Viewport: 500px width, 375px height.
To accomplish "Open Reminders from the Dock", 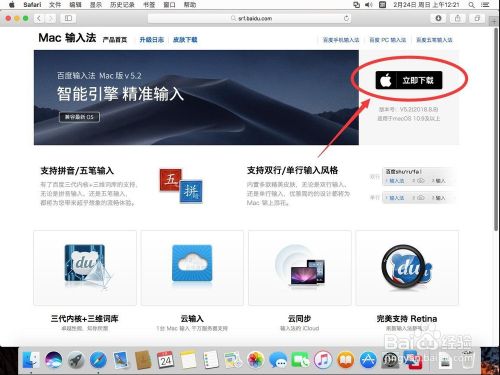I will pos(211,360).
